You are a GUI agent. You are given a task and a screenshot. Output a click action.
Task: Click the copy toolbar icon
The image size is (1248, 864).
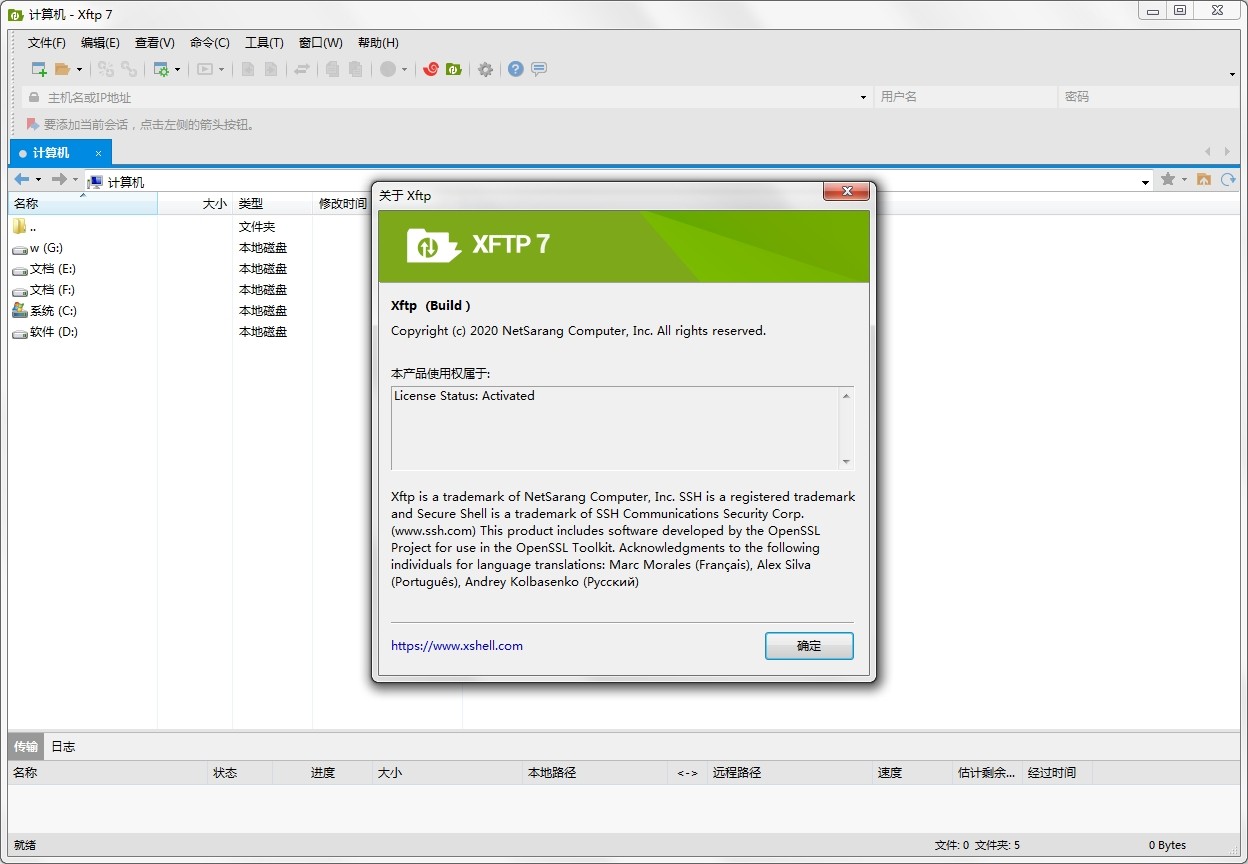pos(332,69)
